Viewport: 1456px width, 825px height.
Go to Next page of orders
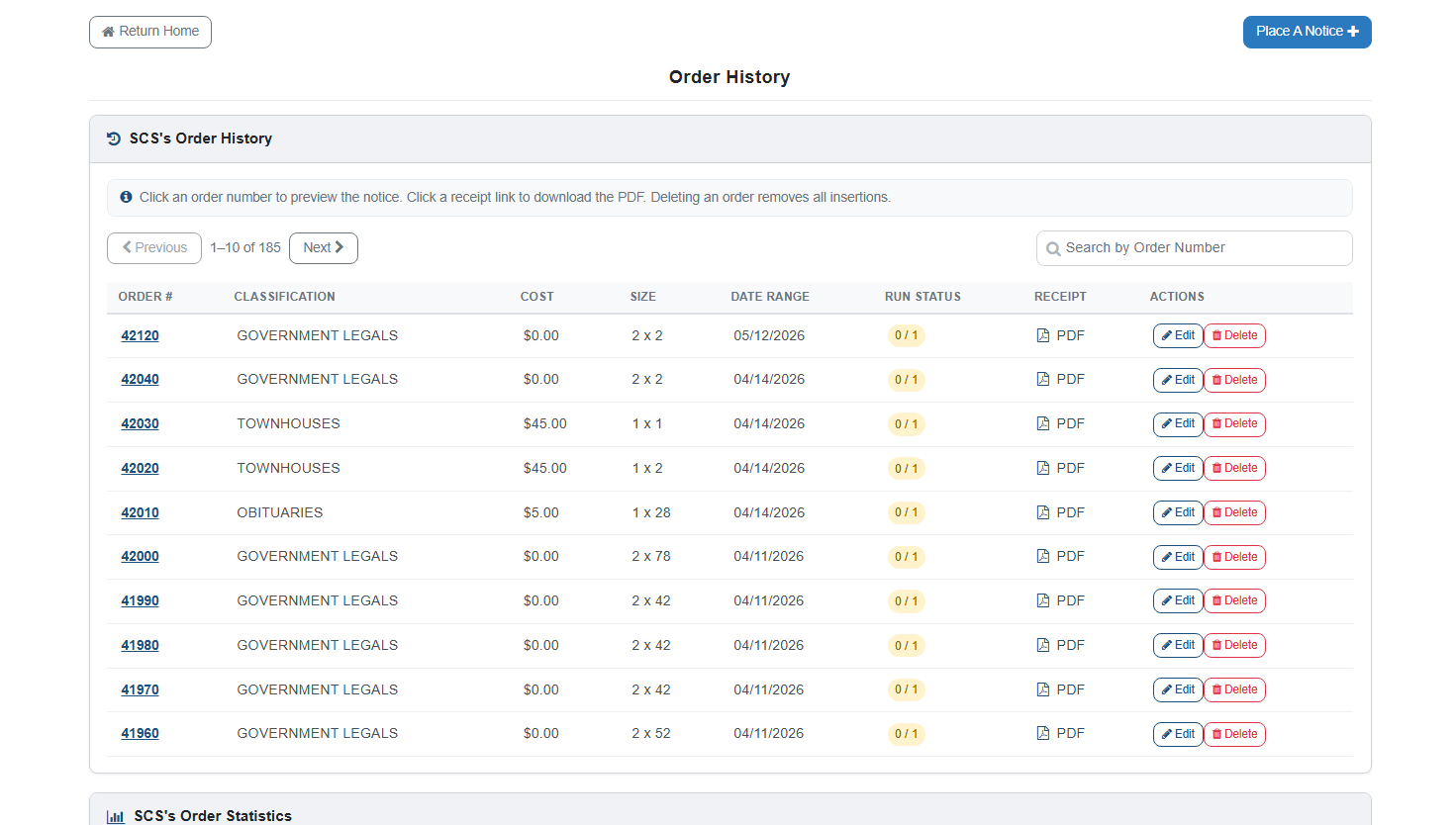pyautogui.click(x=324, y=248)
